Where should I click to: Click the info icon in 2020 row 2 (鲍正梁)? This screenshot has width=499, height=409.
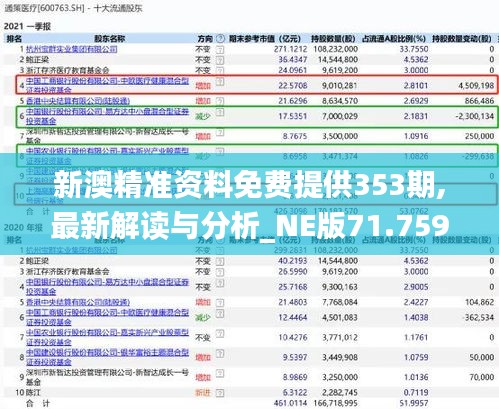[220, 261]
